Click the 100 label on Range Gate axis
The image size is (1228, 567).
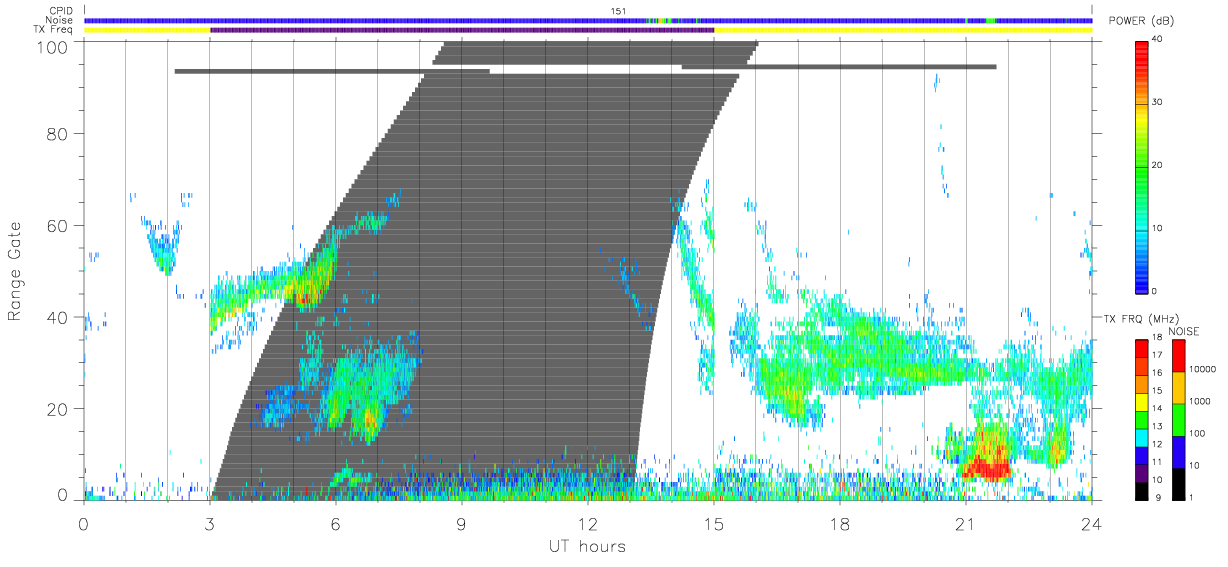(x=53, y=47)
